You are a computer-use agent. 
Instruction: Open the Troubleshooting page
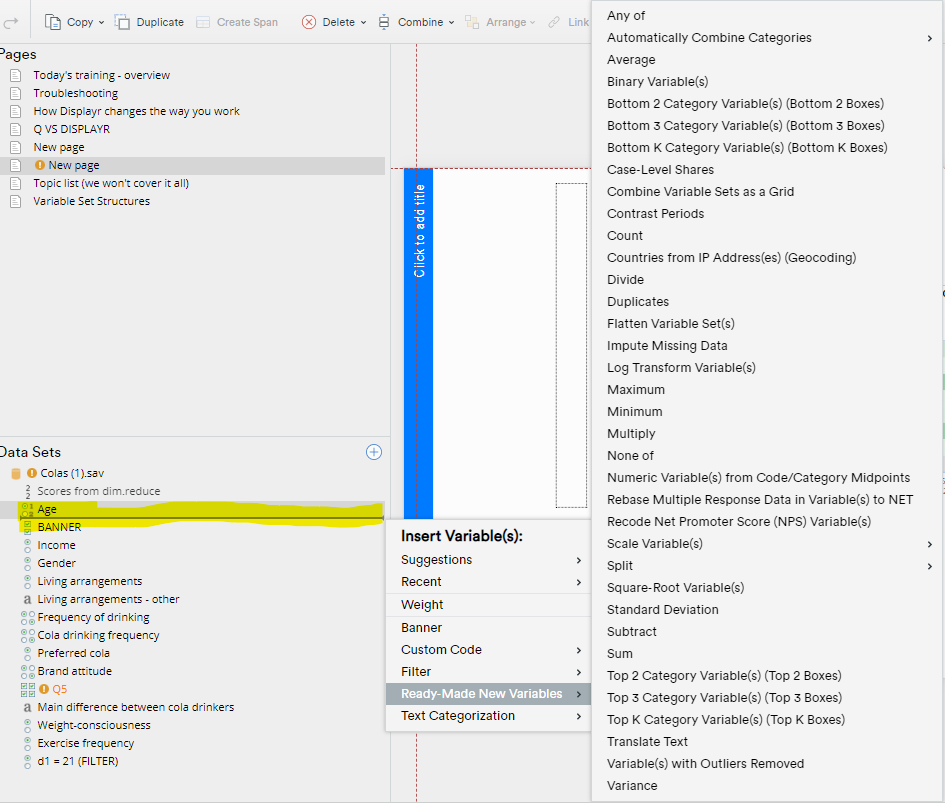[x=76, y=93]
